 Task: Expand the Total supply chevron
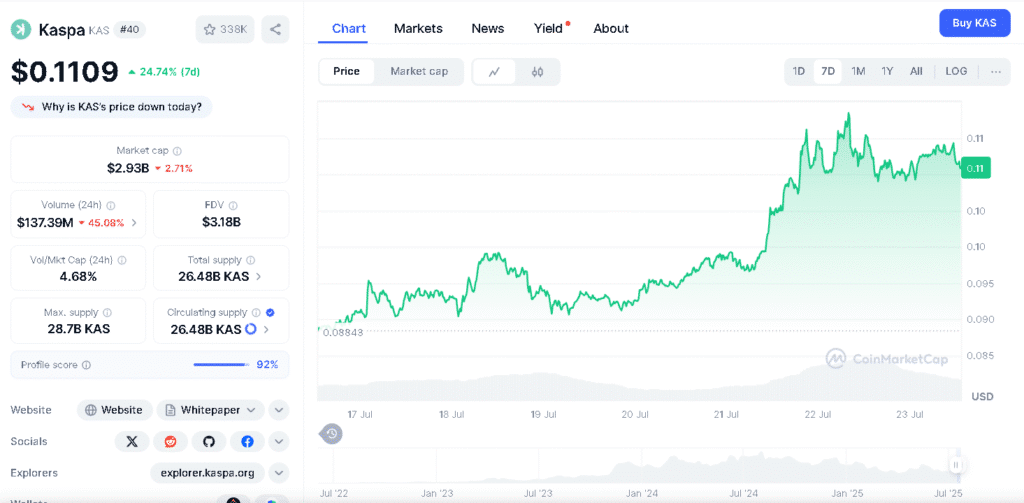click(x=259, y=276)
